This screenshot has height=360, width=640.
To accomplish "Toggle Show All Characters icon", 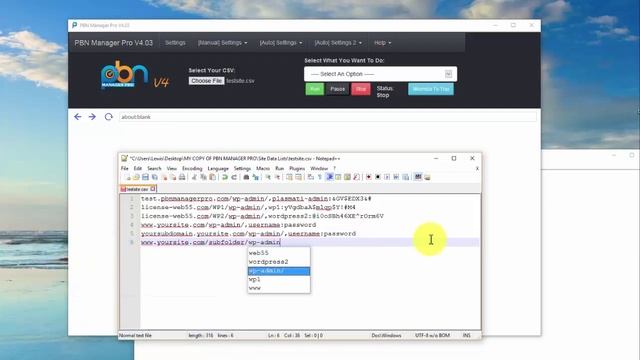I will pos(320,177).
